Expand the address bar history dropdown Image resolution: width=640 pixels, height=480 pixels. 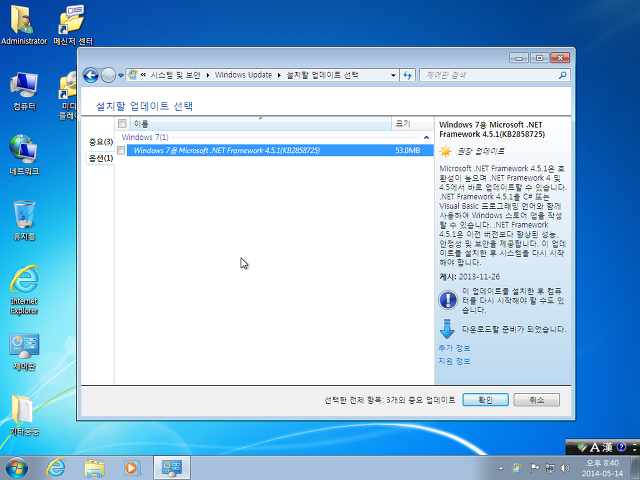[x=393, y=76]
